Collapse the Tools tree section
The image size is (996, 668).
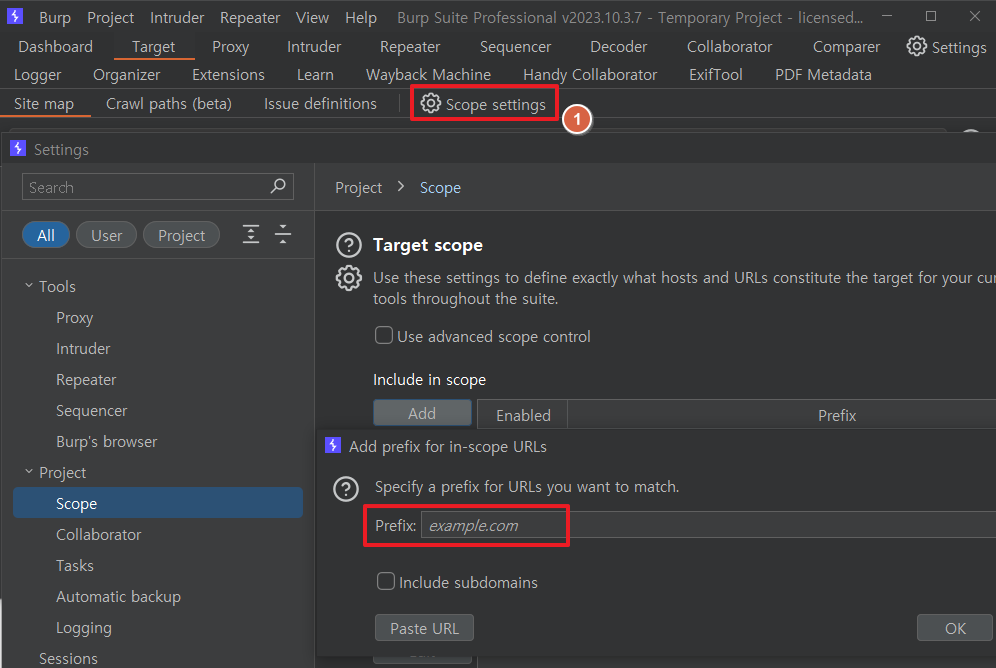29,286
